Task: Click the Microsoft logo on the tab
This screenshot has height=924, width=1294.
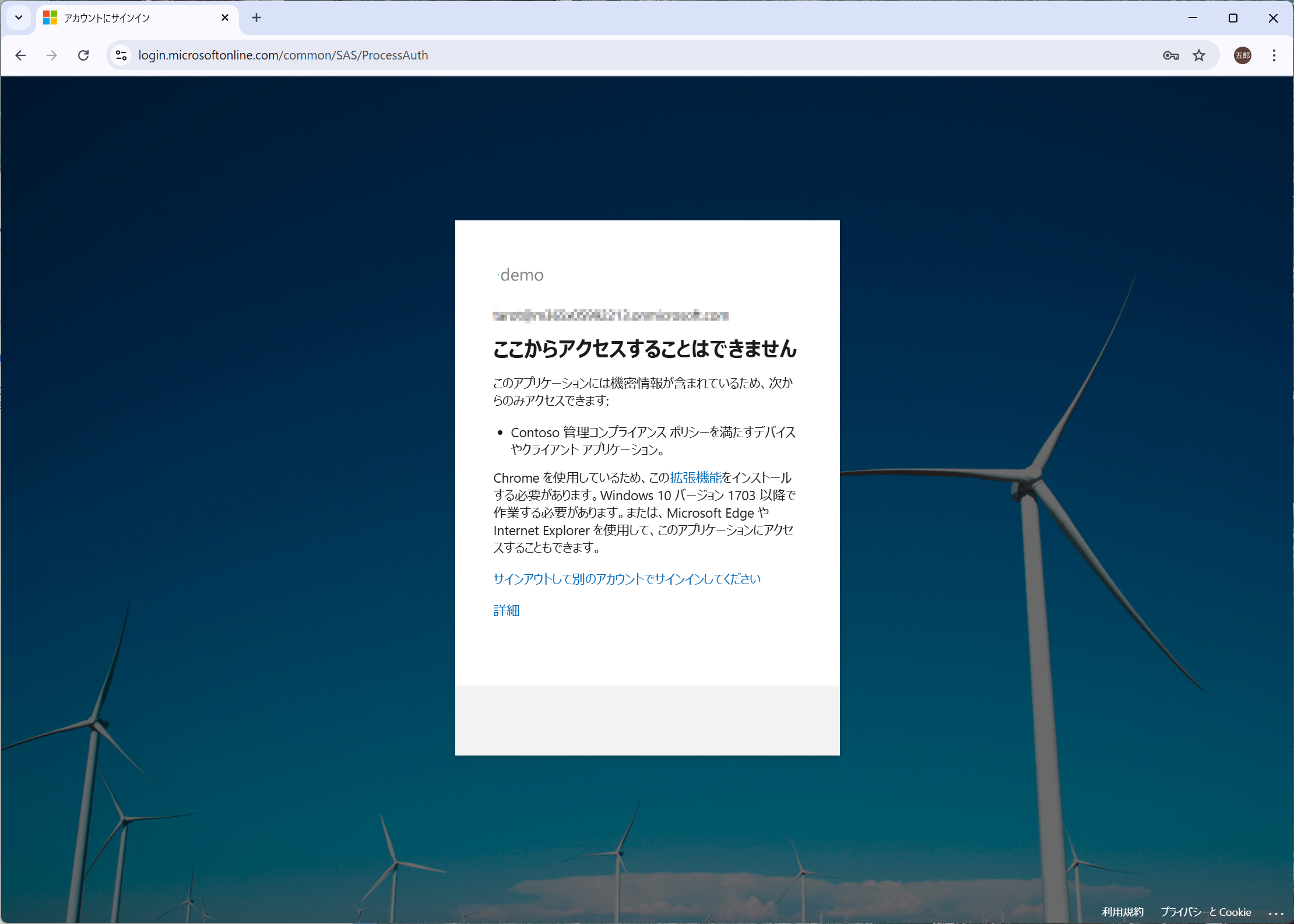Action: [50, 17]
